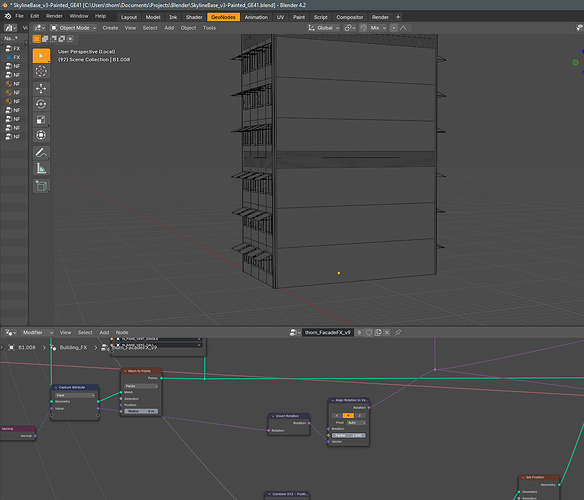
Task: Click the thom_FacadeFX_v9 node group name field
Action: coord(327,332)
